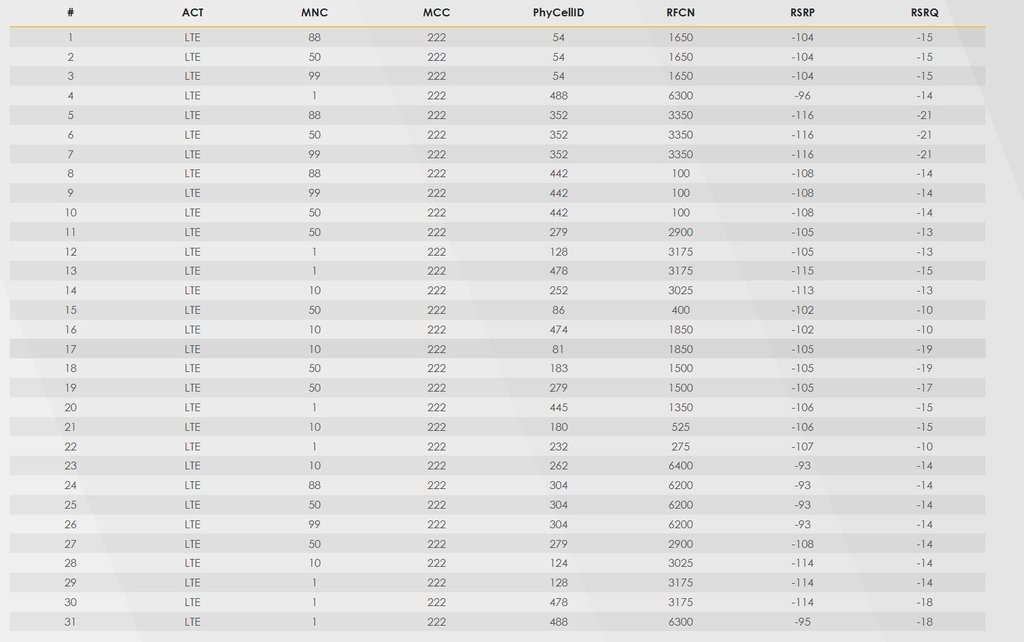Click the PhyCellID value 488 in row 4

(x=558, y=96)
